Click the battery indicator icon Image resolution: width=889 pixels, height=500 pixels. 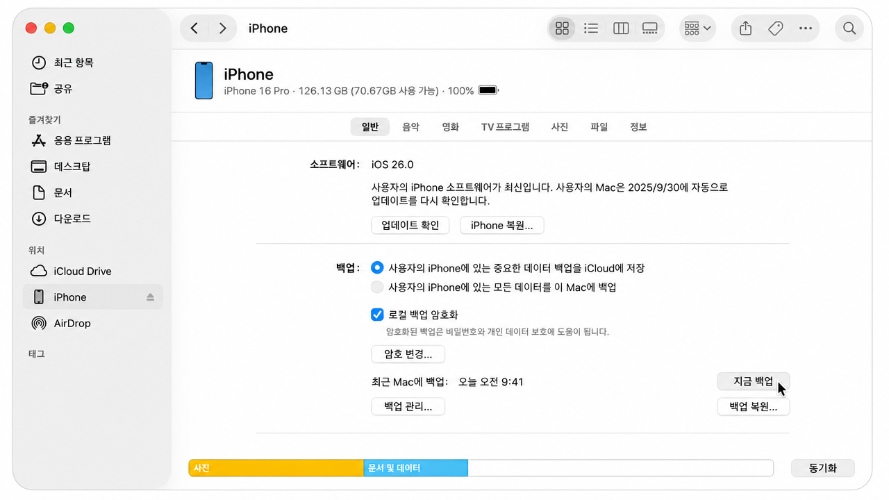pos(488,90)
